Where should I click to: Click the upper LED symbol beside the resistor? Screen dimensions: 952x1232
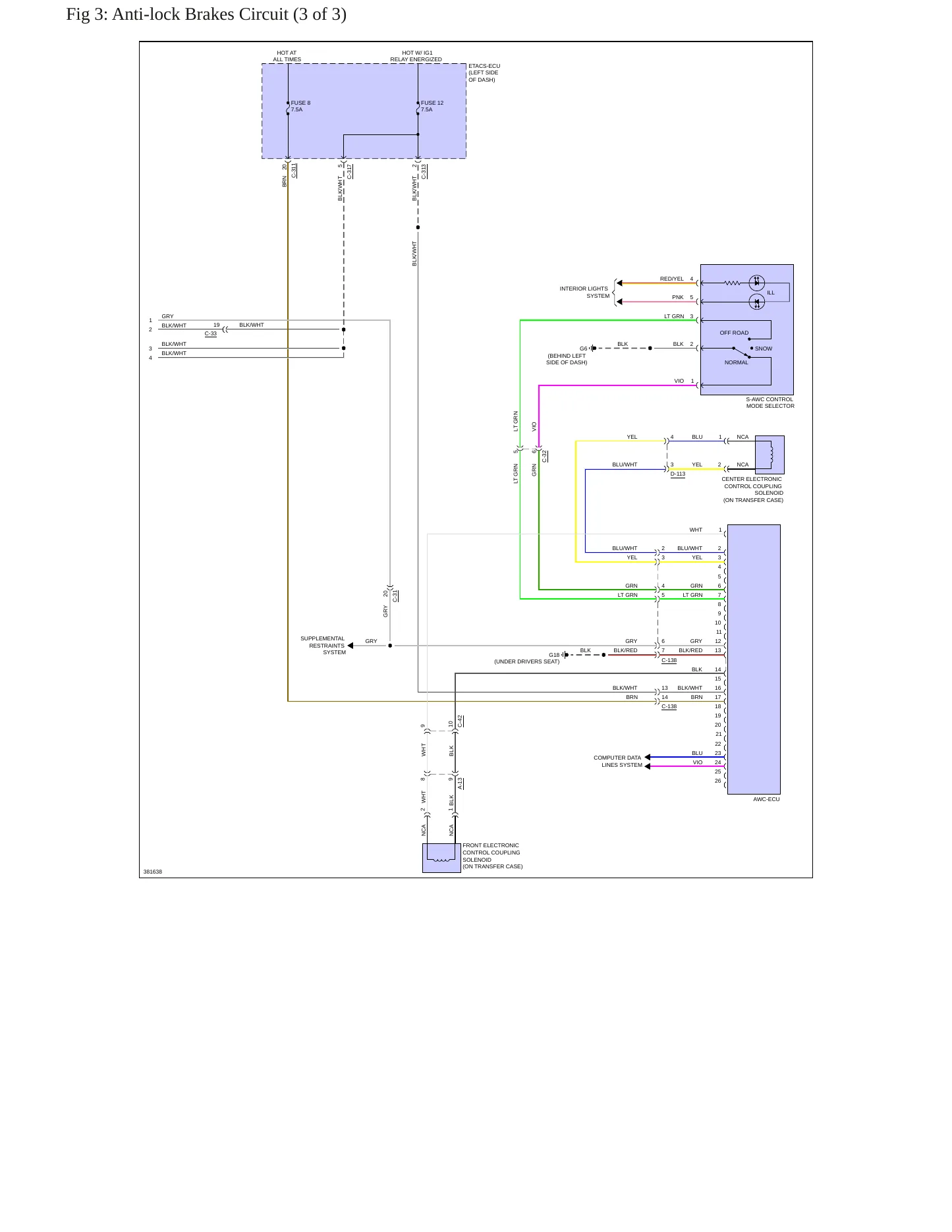click(x=757, y=283)
